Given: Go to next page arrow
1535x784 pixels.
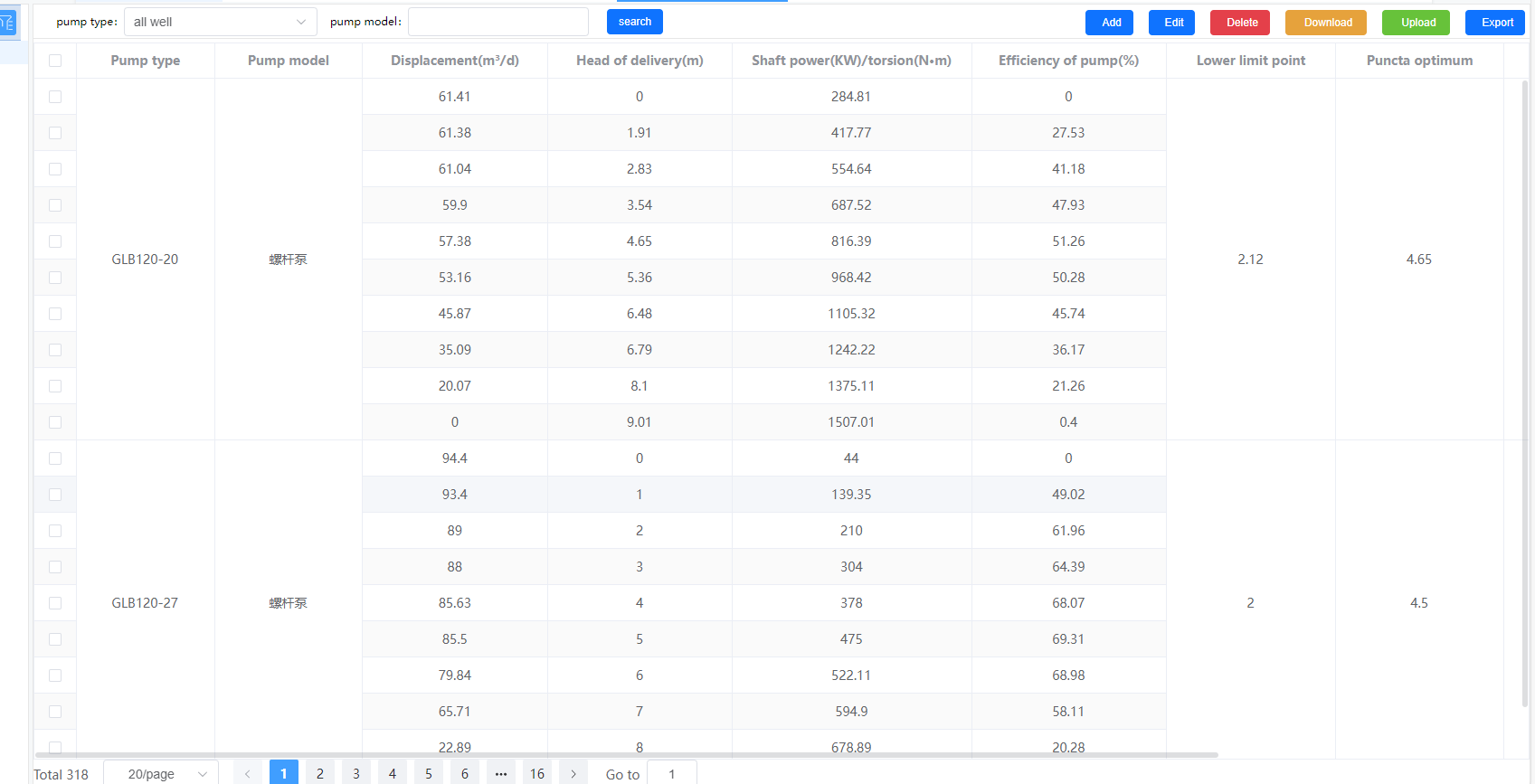Looking at the screenshot, I should 573,774.
